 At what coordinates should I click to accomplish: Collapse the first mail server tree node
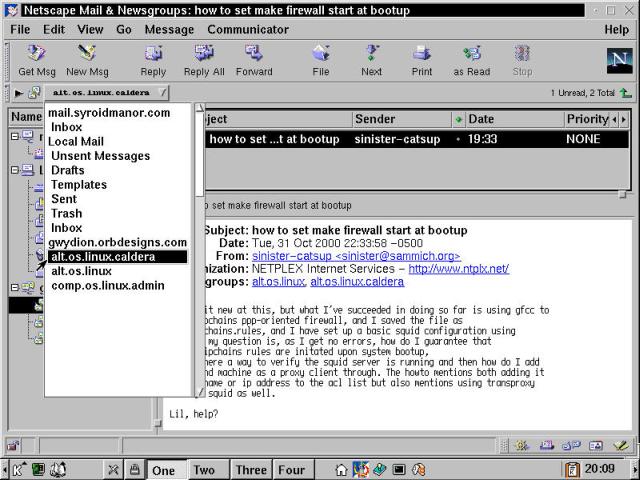click(x=15, y=136)
